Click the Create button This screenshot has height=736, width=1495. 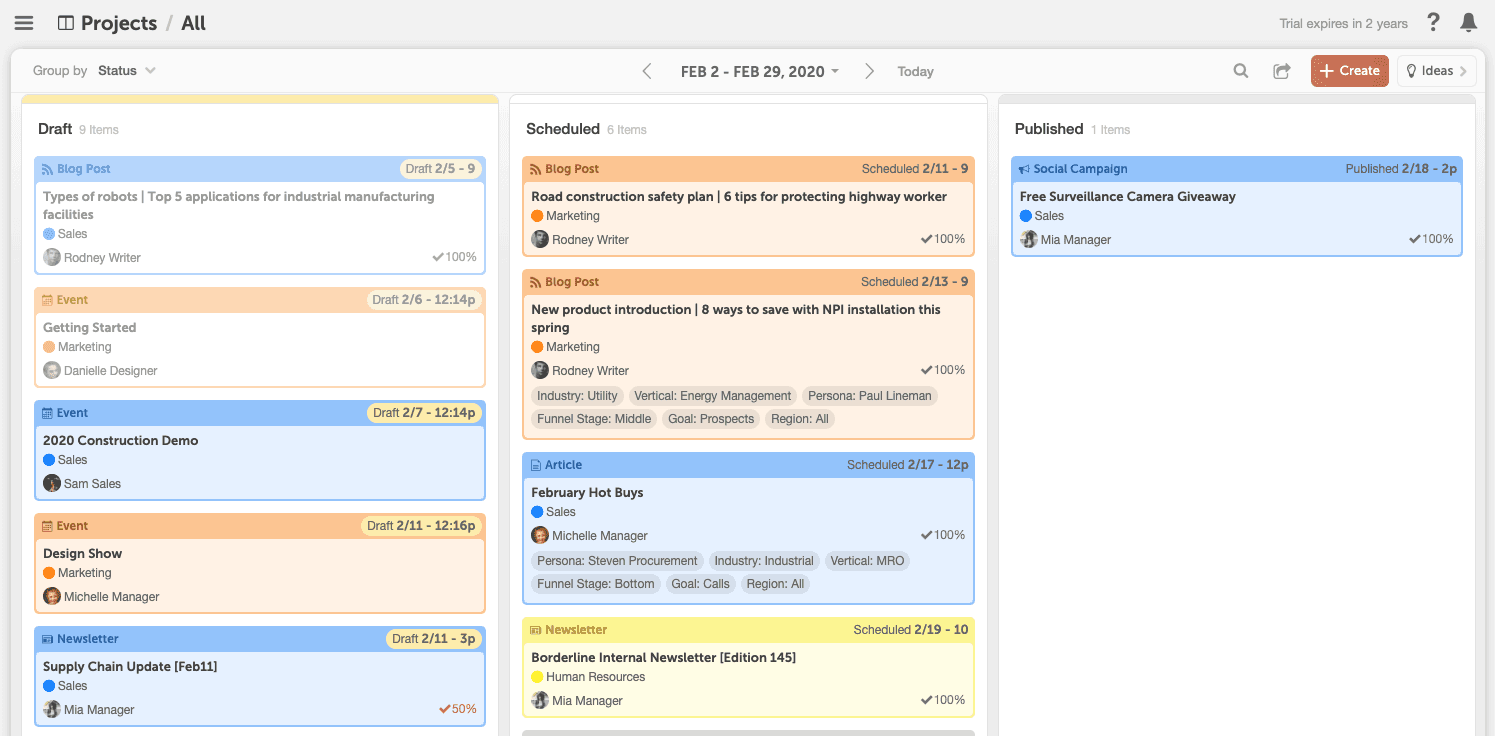pos(1349,71)
